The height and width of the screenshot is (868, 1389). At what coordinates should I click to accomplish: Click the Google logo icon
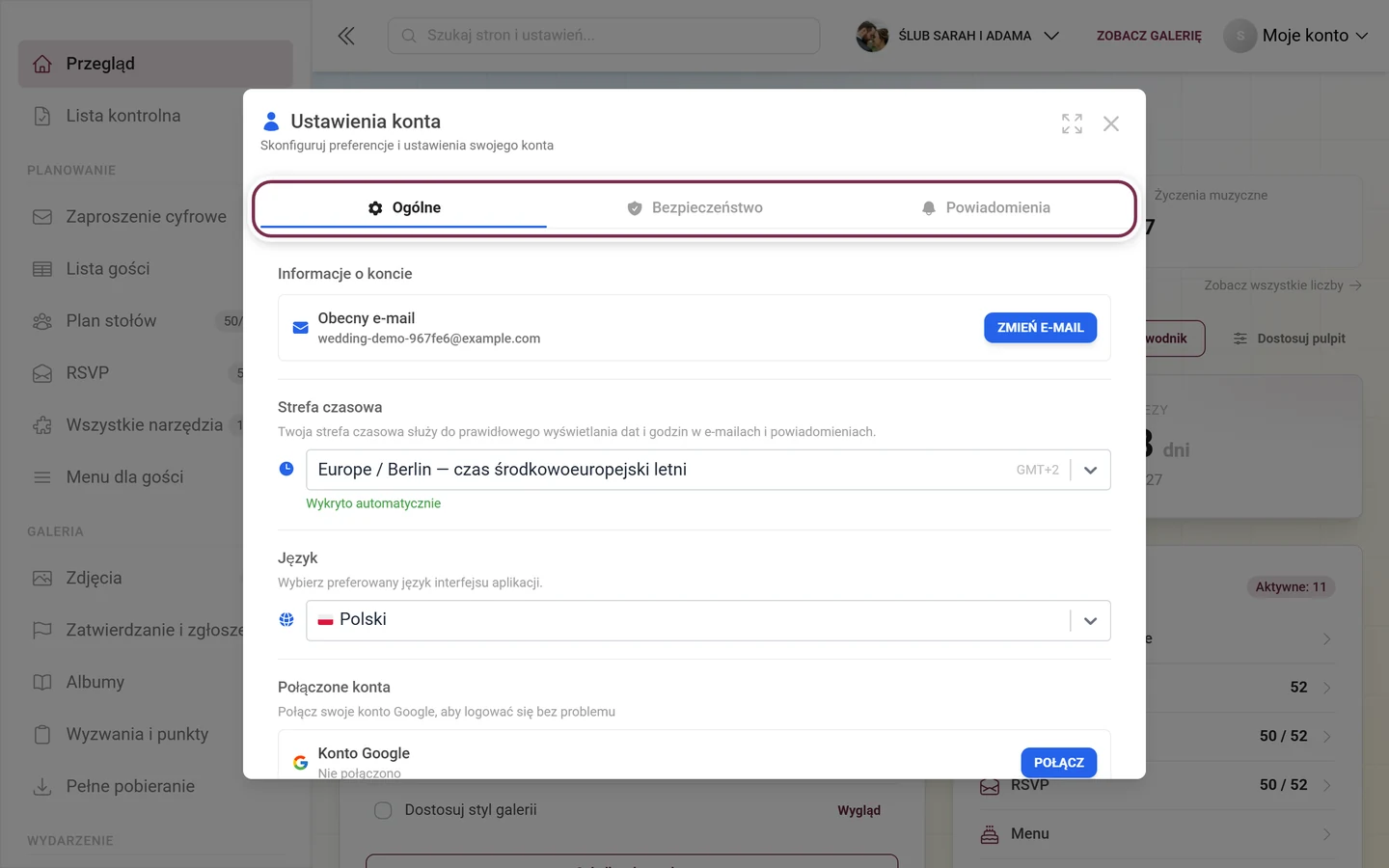tap(300, 763)
